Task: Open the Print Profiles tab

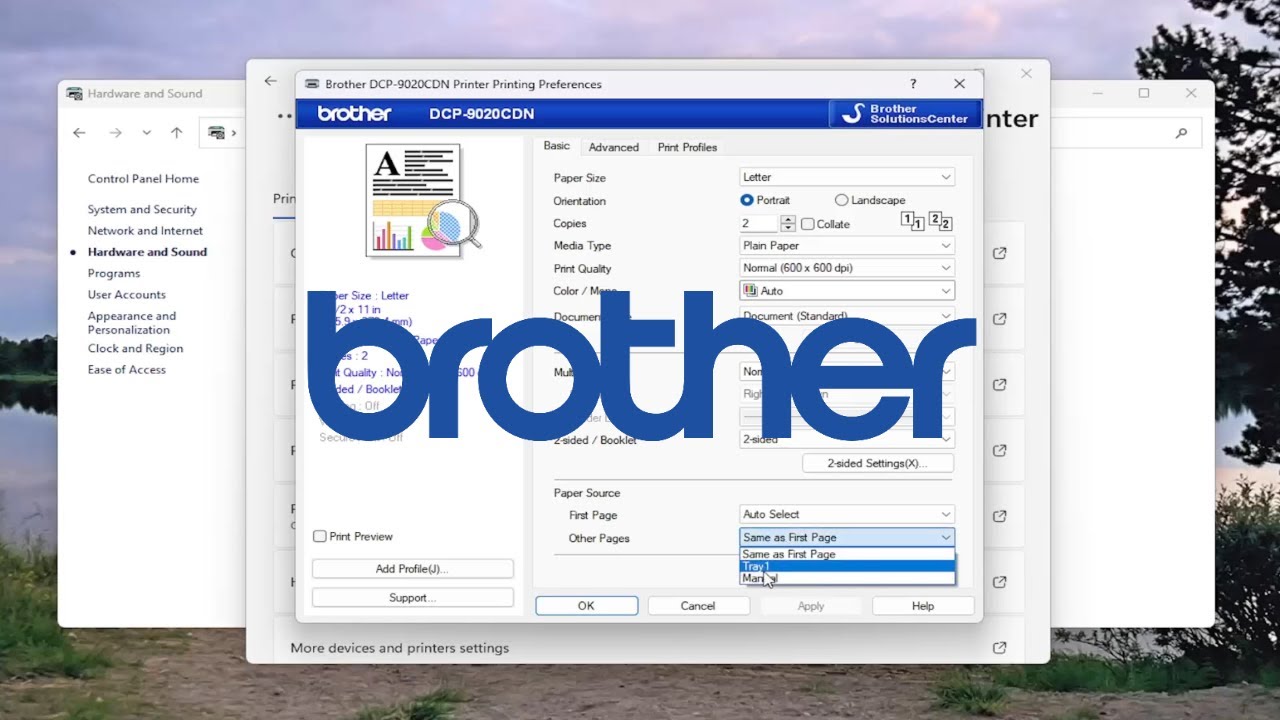Action: pyautogui.click(x=687, y=147)
